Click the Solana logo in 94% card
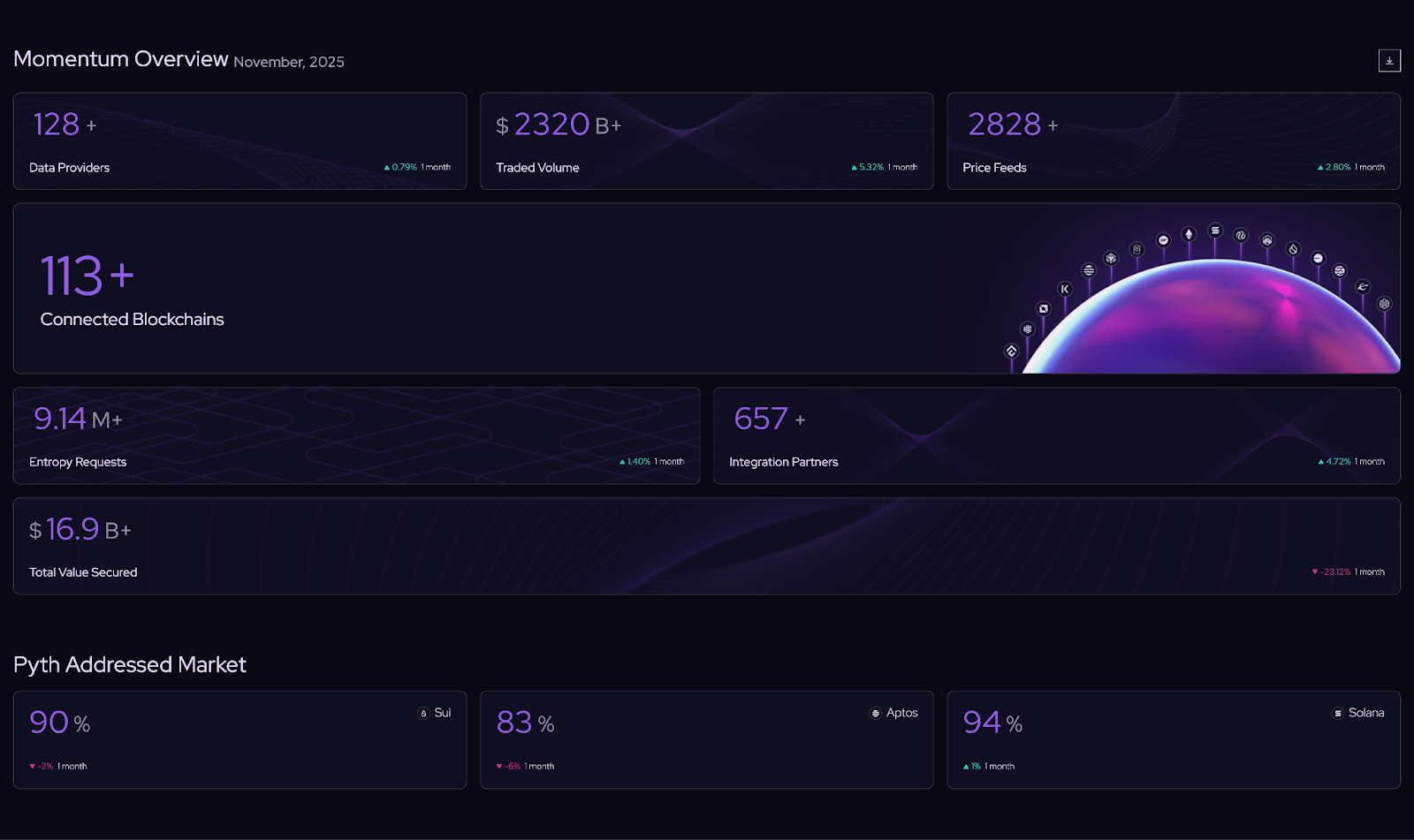The height and width of the screenshot is (840, 1414). [x=1338, y=713]
